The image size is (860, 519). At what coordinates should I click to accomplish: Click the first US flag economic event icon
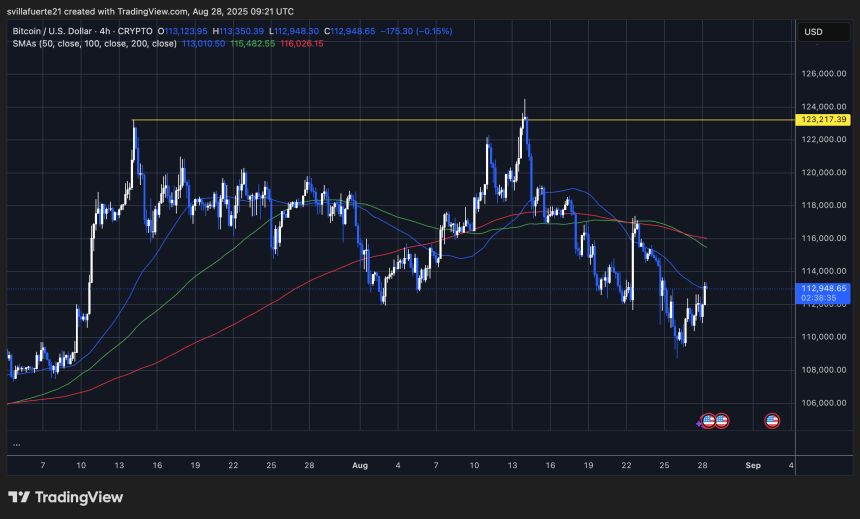coord(709,421)
